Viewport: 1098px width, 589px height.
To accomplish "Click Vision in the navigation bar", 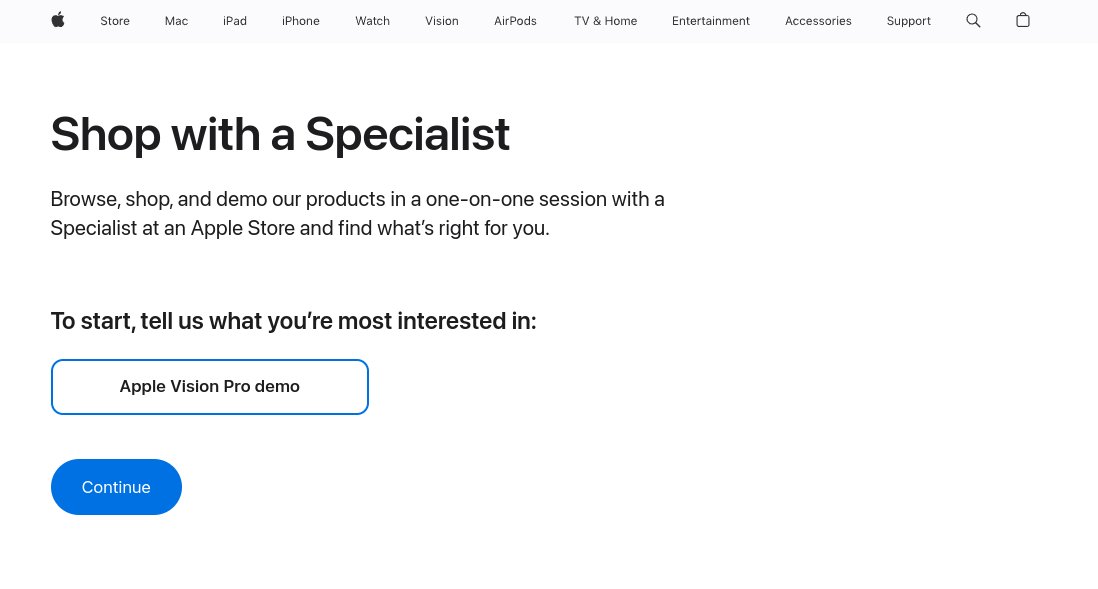I will click(x=441, y=21).
